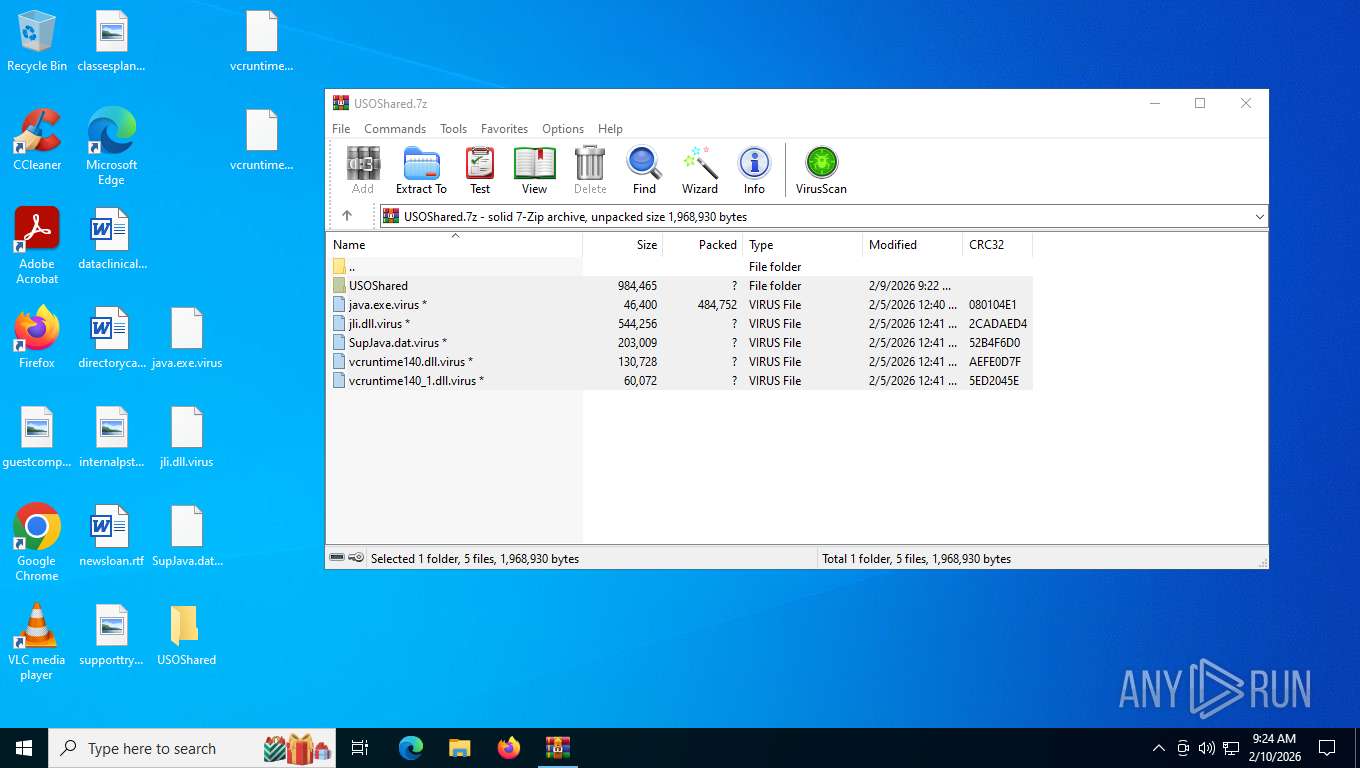Viewport: 1360px width, 768px height.
Task: Click the packed size 484,752
Action: click(x=717, y=305)
